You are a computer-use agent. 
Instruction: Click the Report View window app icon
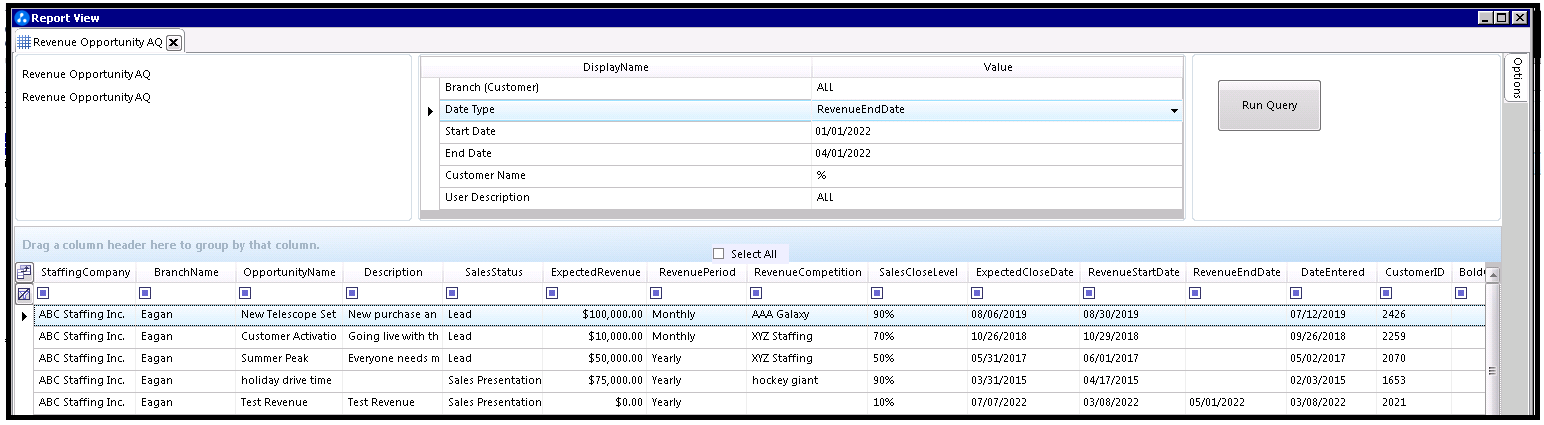pyautogui.click(x=22, y=18)
